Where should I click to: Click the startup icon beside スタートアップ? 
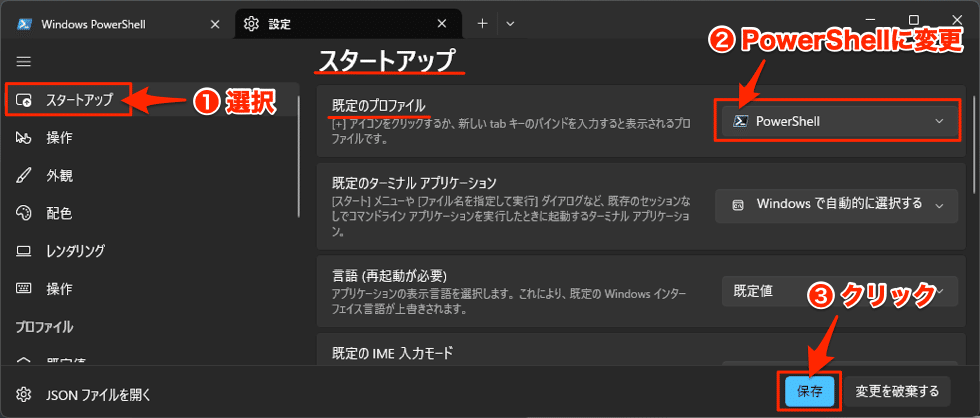point(24,100)
